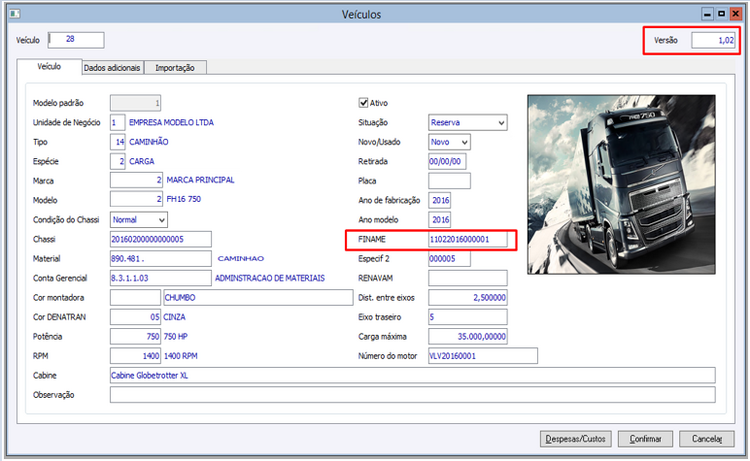Click the Confirmar button
The image size is (750, 461).
pos(645,439)
